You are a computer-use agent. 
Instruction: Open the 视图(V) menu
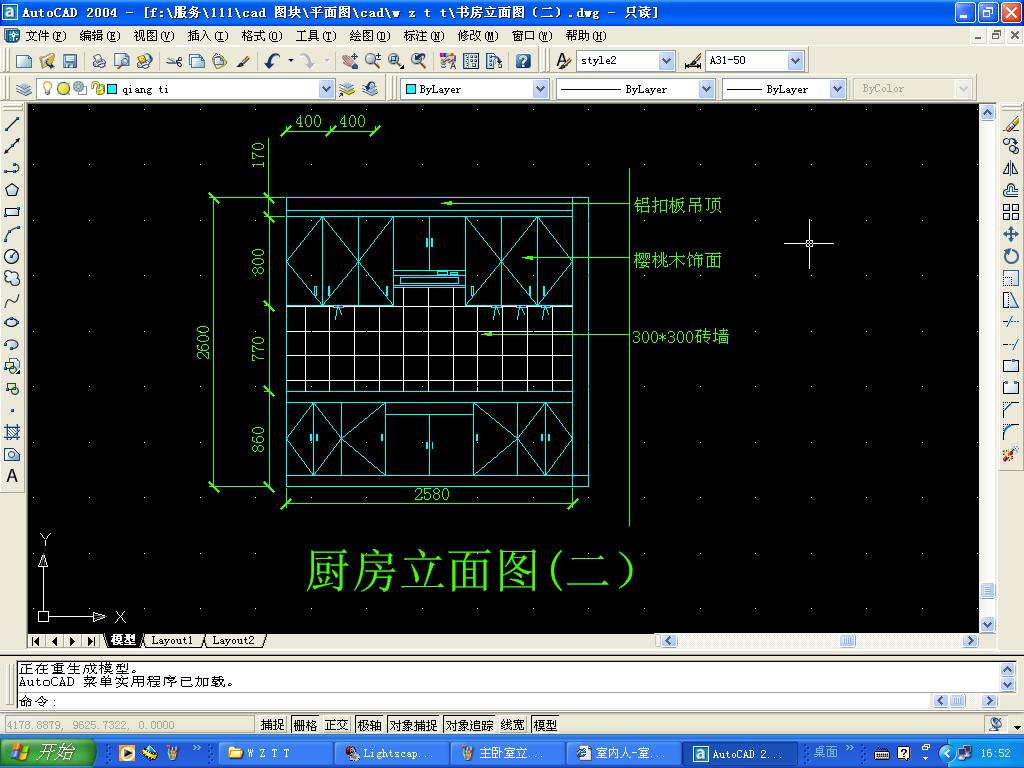(x=154, y=36)
